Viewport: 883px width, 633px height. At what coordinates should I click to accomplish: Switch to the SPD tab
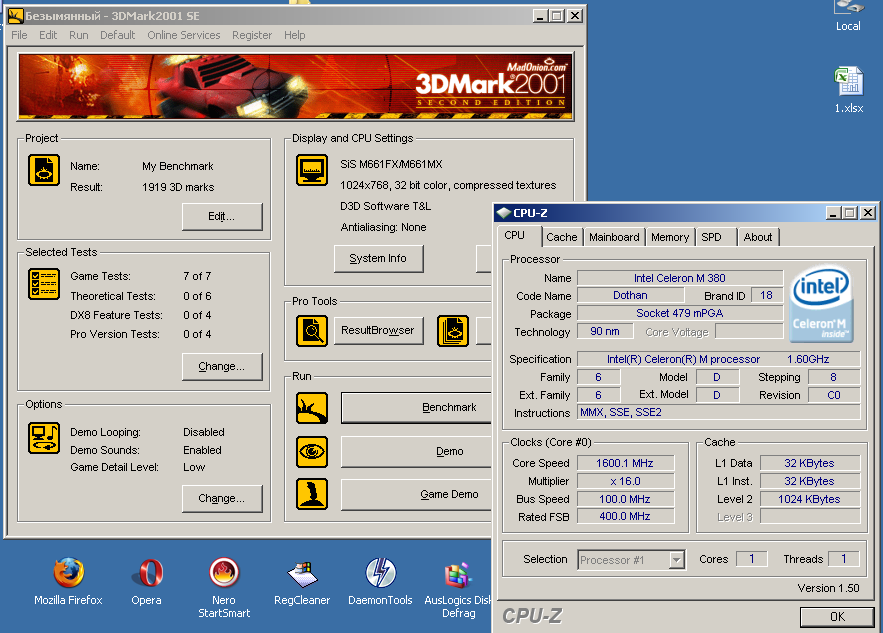coord(711,237)
